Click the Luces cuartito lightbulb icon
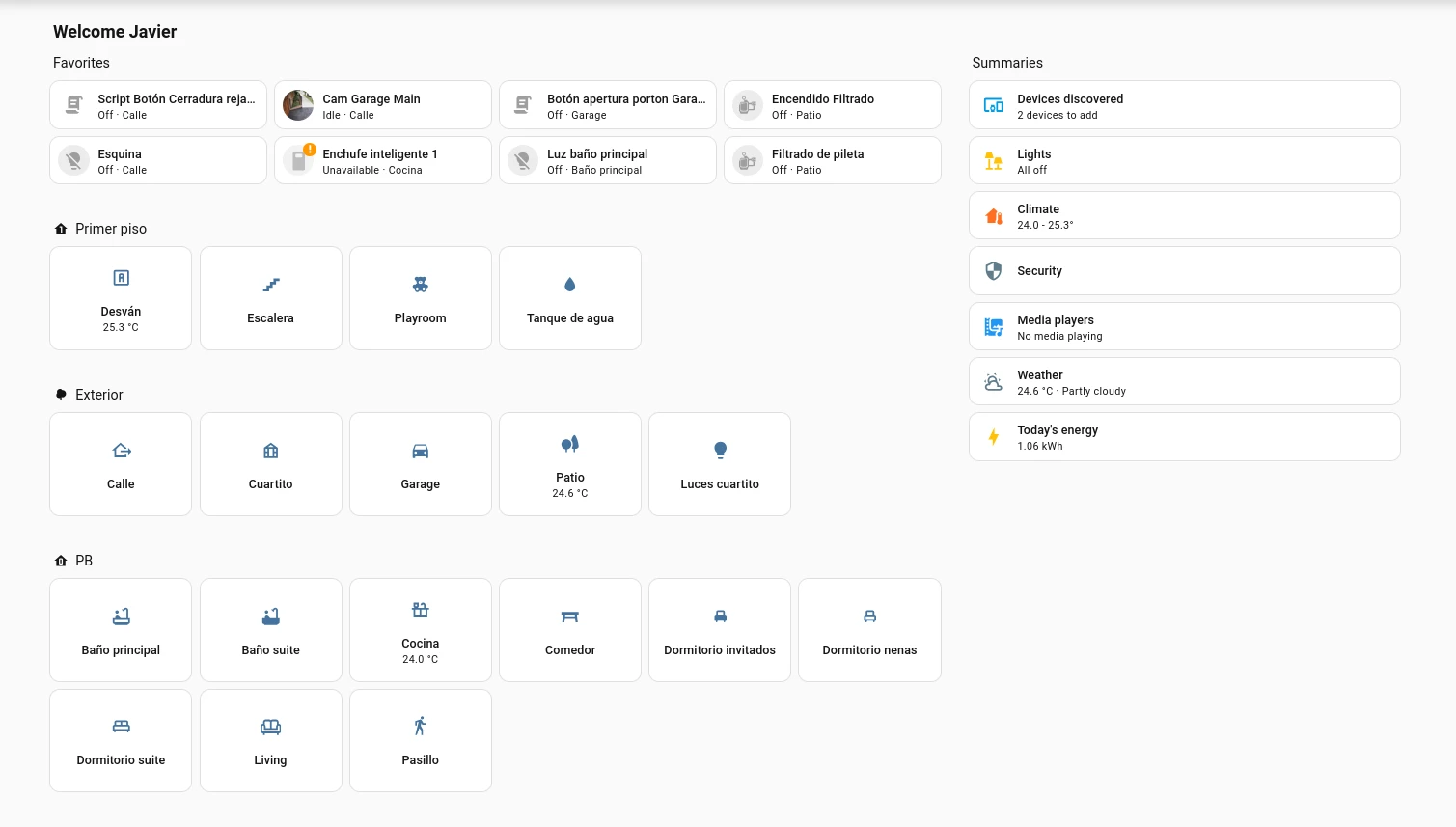The height and width of the screenshot is (827, 1456). coord(719,450)
